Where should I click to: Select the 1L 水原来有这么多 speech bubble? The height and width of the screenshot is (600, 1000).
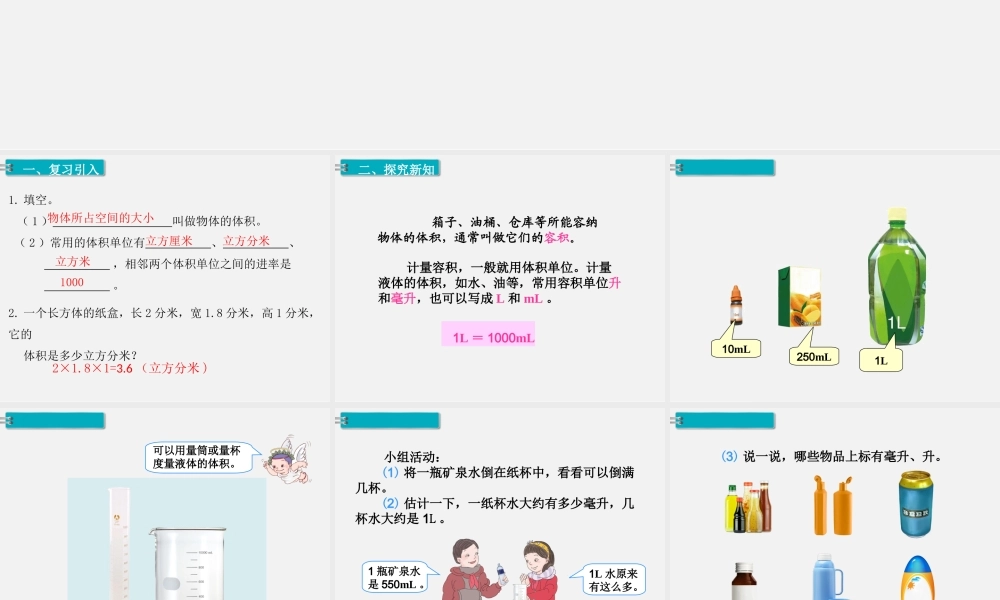click(612, 579)
